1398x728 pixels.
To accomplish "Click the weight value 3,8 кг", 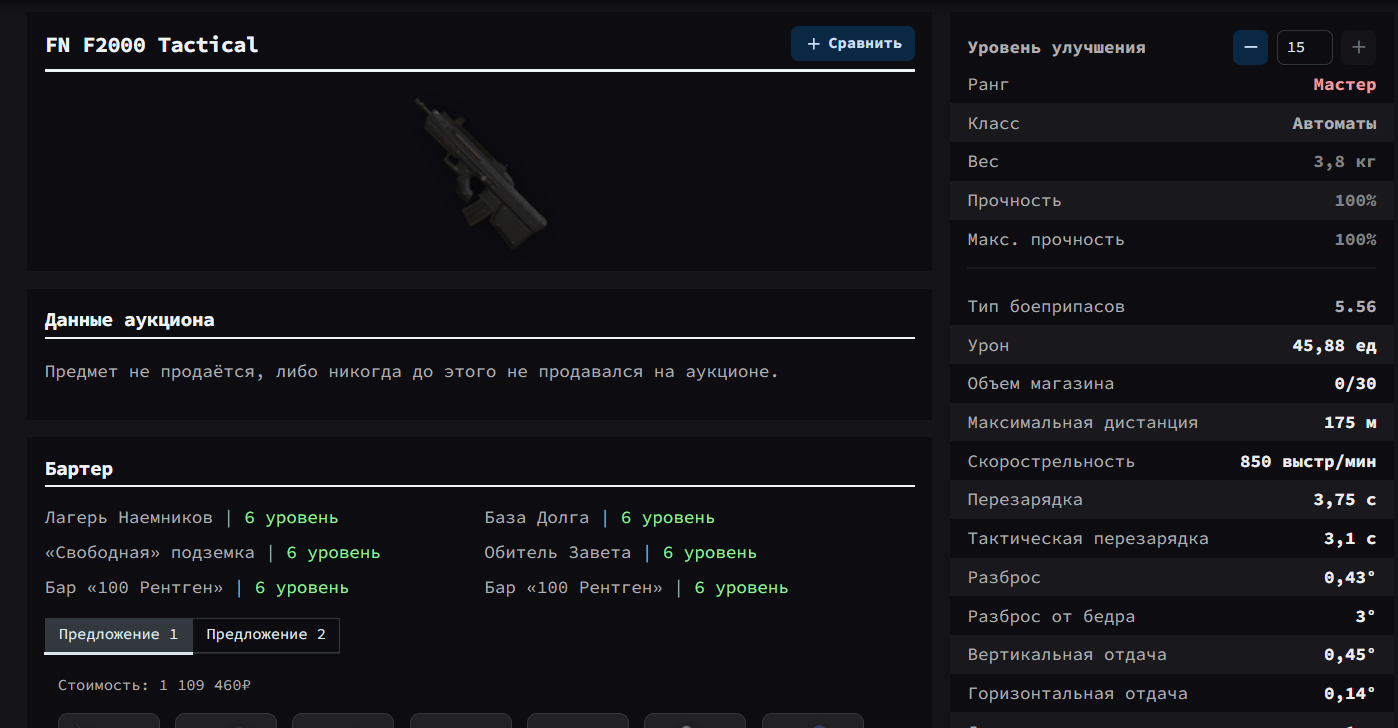I will 1345,162.
